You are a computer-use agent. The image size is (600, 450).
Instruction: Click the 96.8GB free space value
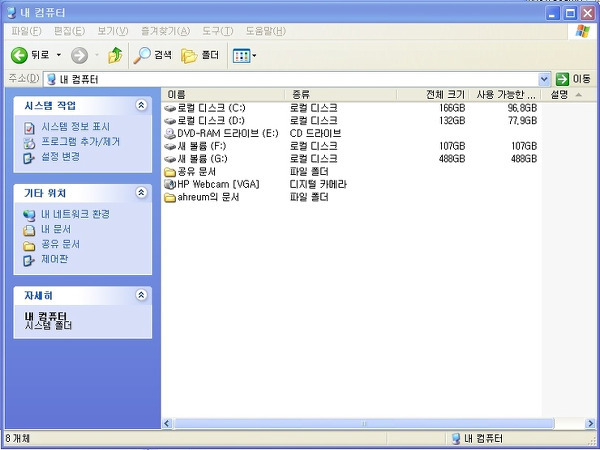tap(522, 108)
